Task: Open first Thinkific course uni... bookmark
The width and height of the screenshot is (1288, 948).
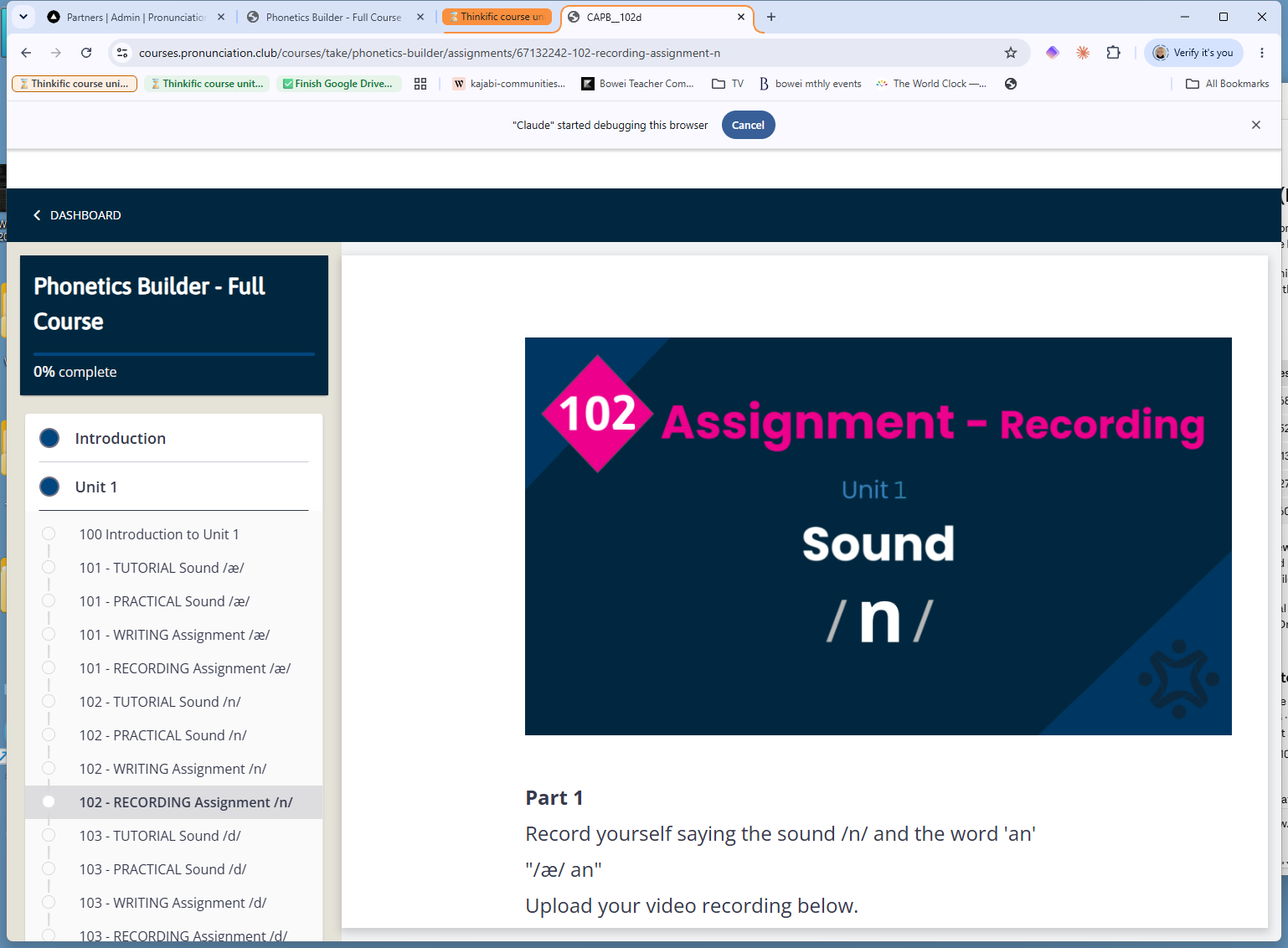Action: click(74, 84)
